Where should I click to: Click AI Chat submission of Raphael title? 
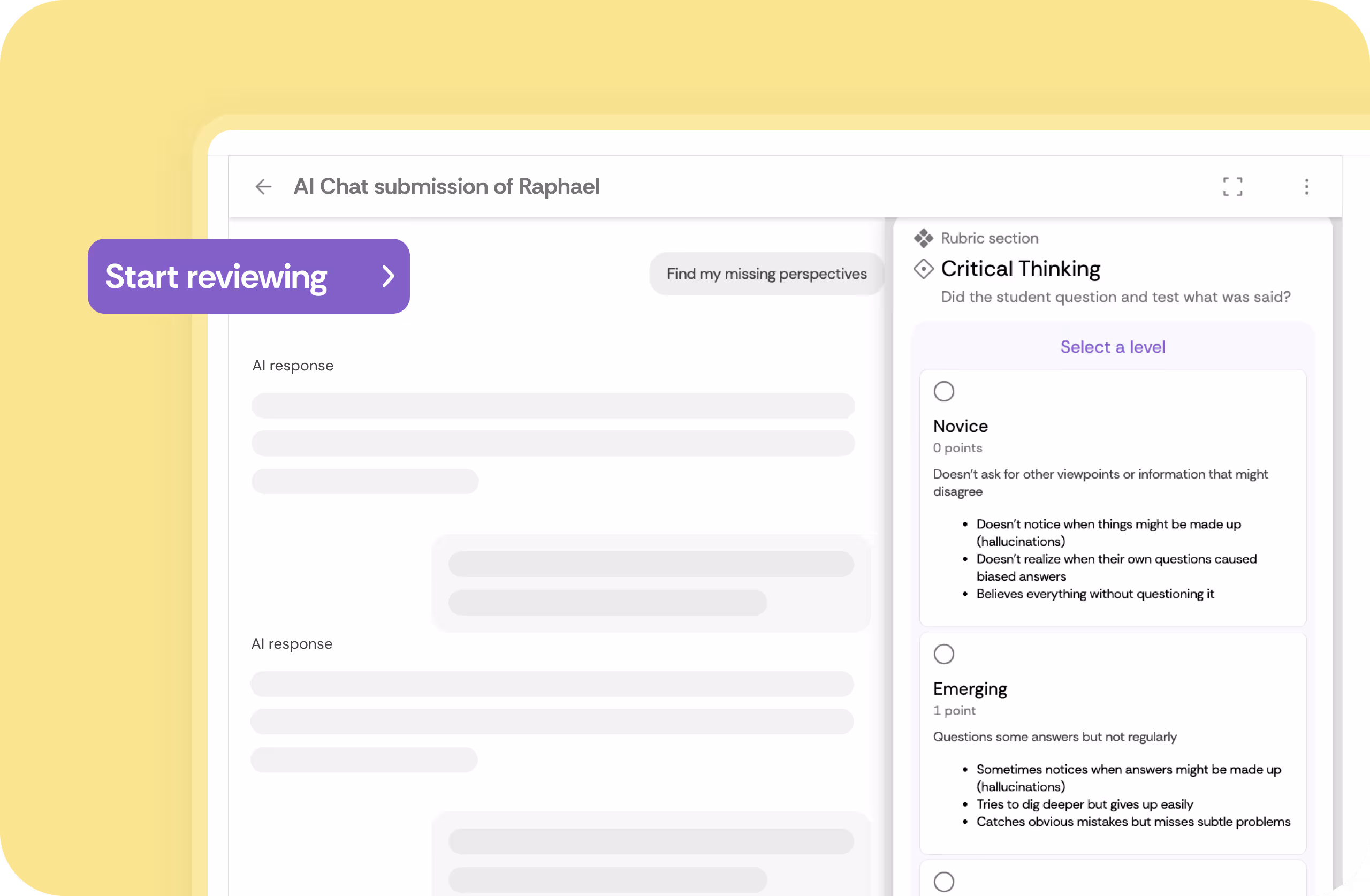click(x=446, y=187)
